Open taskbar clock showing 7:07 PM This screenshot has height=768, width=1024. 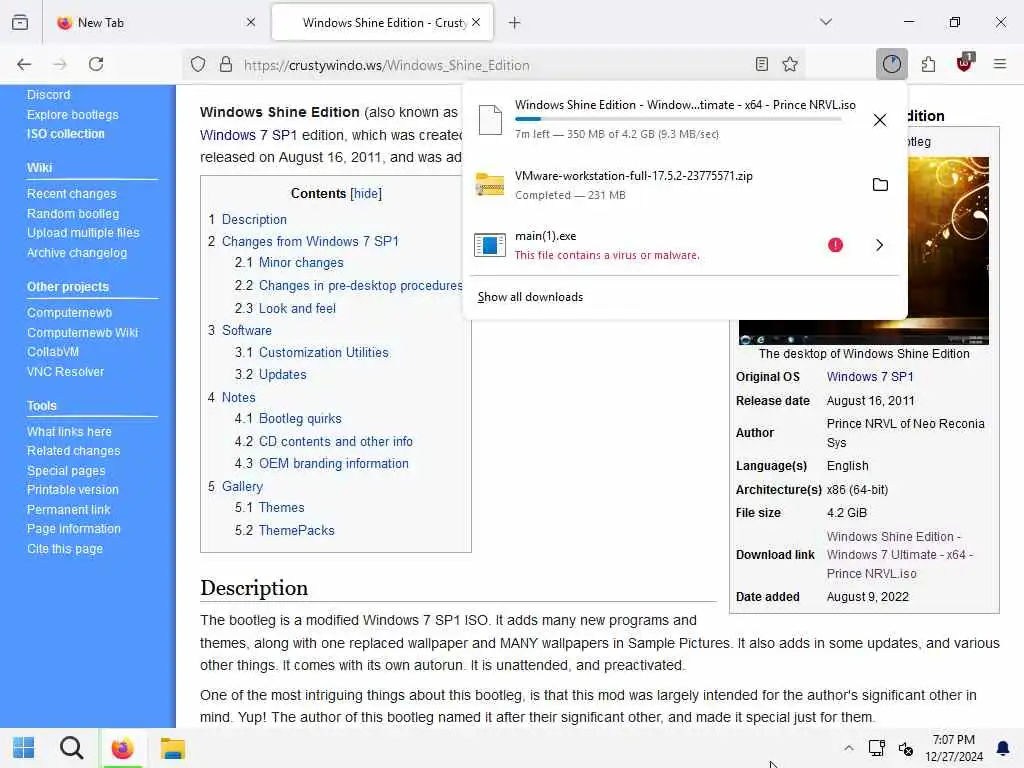click(x=953, y=748)
